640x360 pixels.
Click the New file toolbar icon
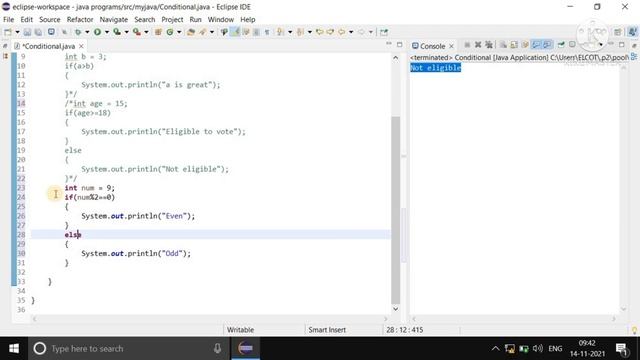tap(8, 32)
